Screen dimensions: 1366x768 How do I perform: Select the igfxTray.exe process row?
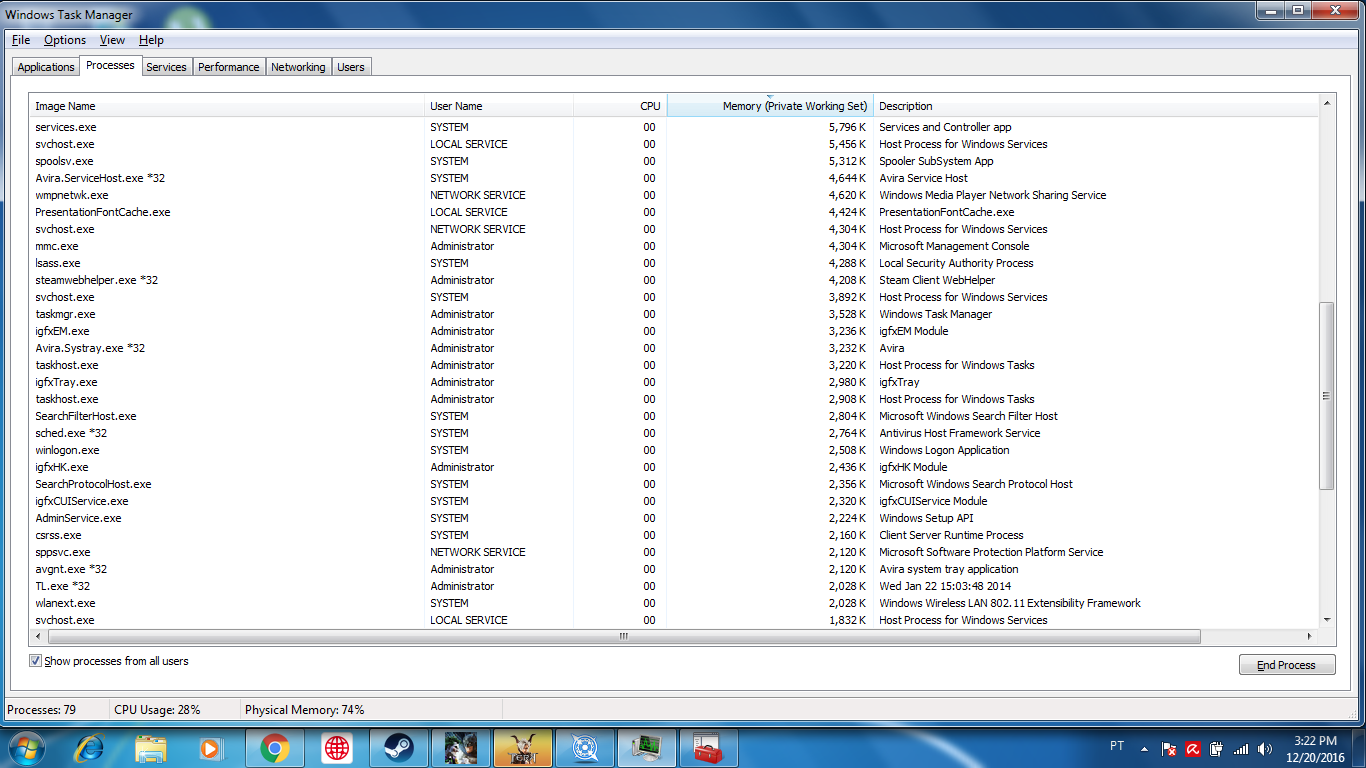point(675,382)
